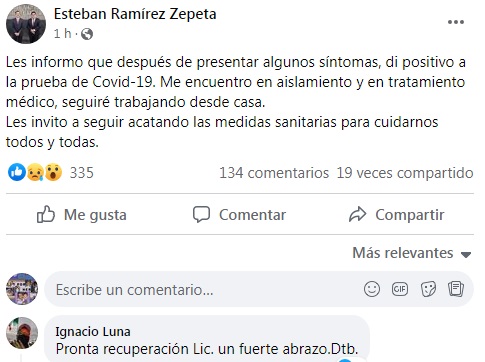Image resolution: width=485 pixels, height=362 pixels.
Task: Like the post with Me gusta
Action: (82, 215)
